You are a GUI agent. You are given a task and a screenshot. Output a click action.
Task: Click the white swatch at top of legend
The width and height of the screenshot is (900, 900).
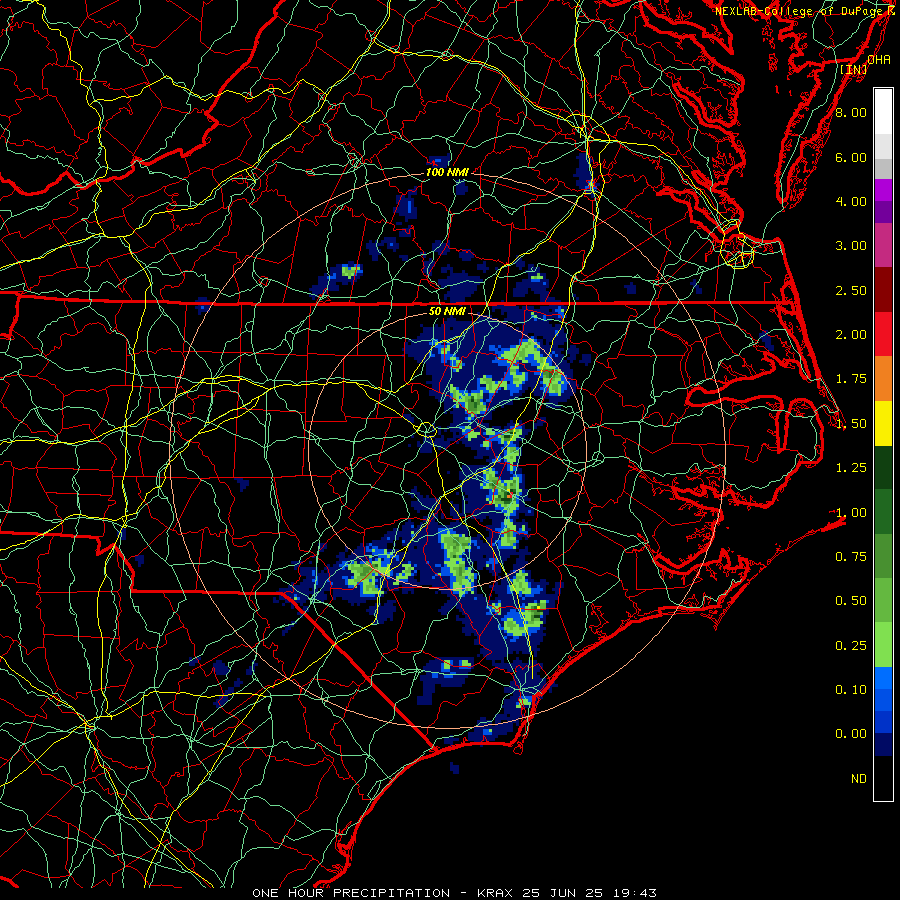click(x=883, y=111)
